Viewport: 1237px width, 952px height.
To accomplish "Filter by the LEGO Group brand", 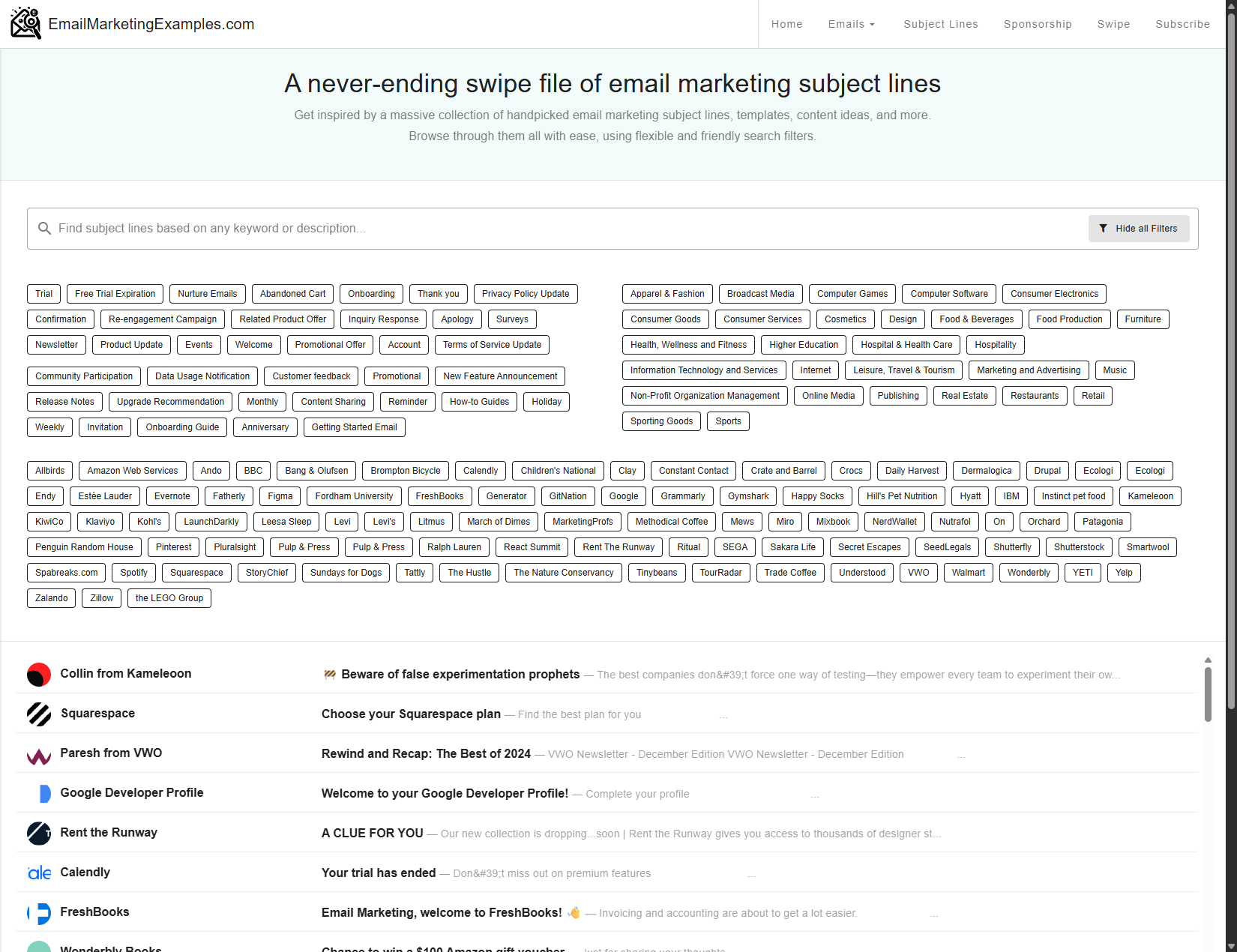I will [169, 598].
